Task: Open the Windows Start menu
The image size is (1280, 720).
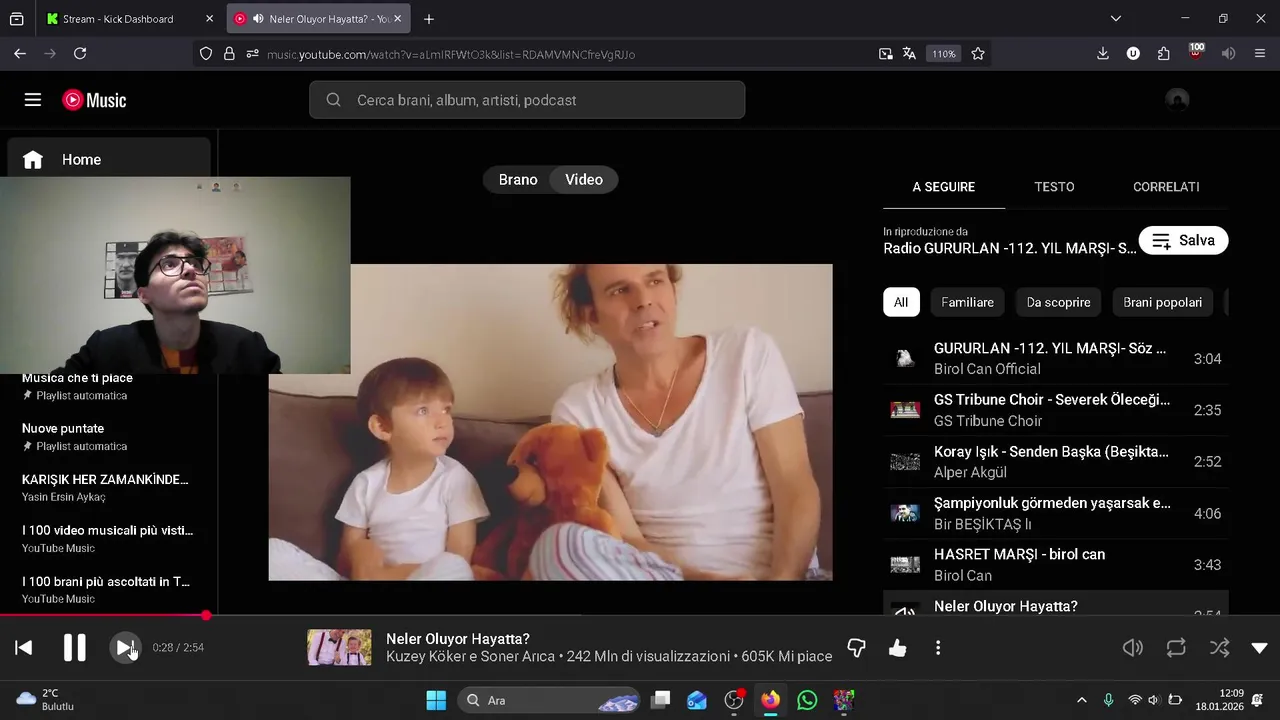Action: point(436,700)
